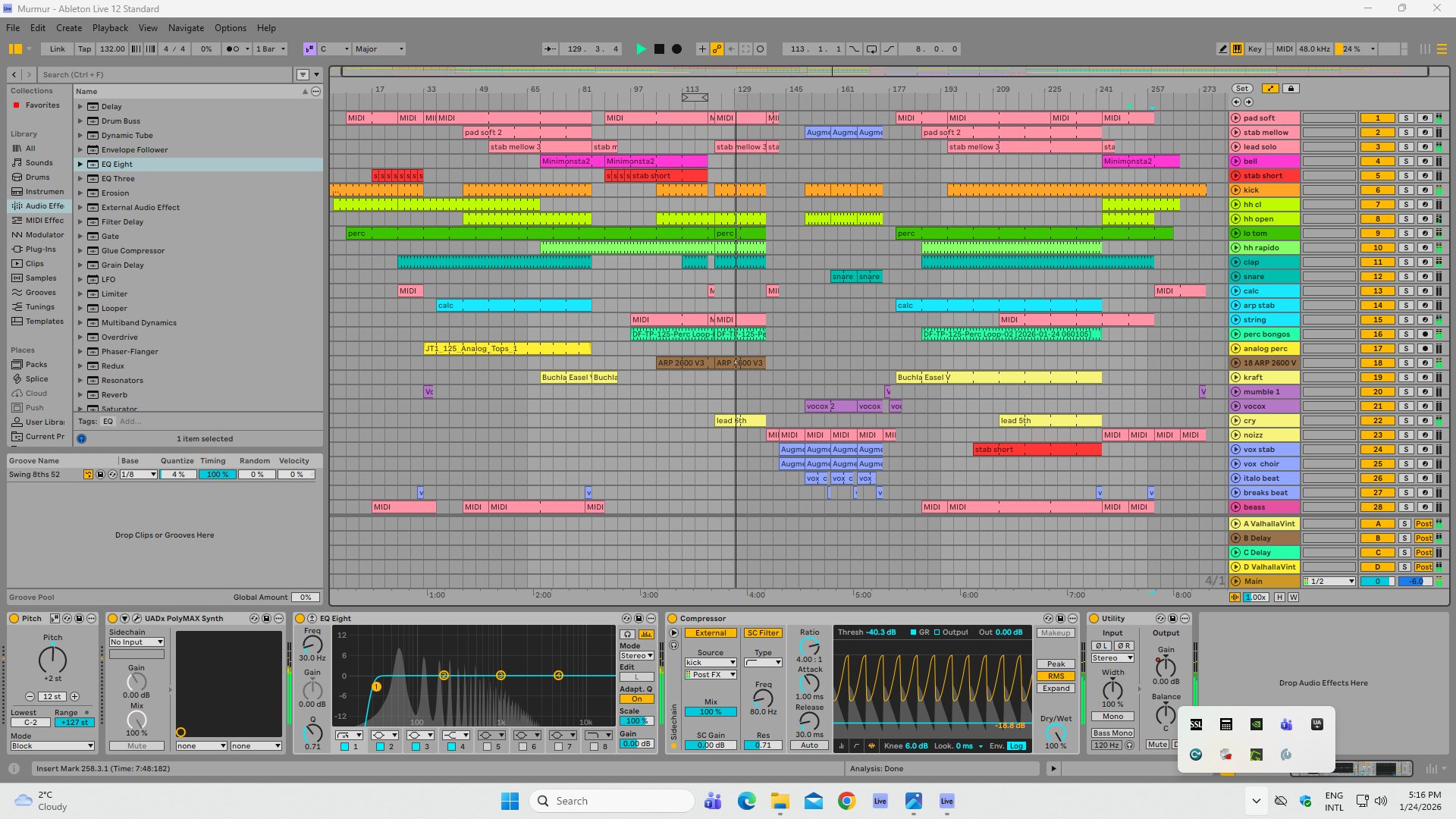1456x819 pixels.
Task: Toggle the Compressor External sidechain button
Action: (x=711, y=633)
